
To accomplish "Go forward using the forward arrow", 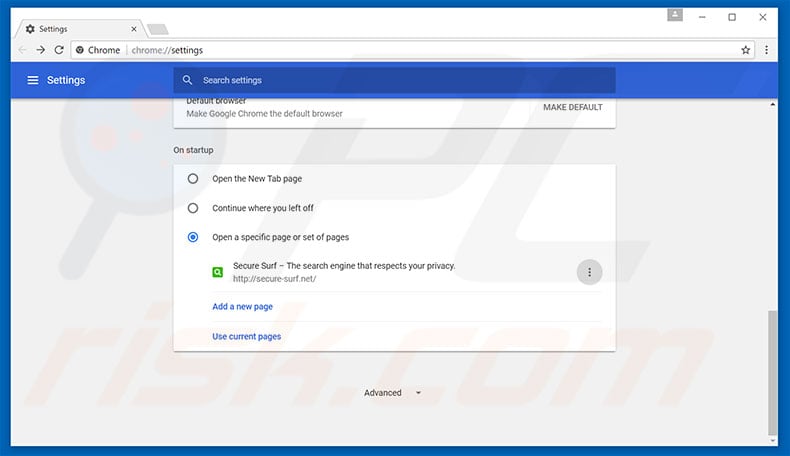I will click(41, 50).
